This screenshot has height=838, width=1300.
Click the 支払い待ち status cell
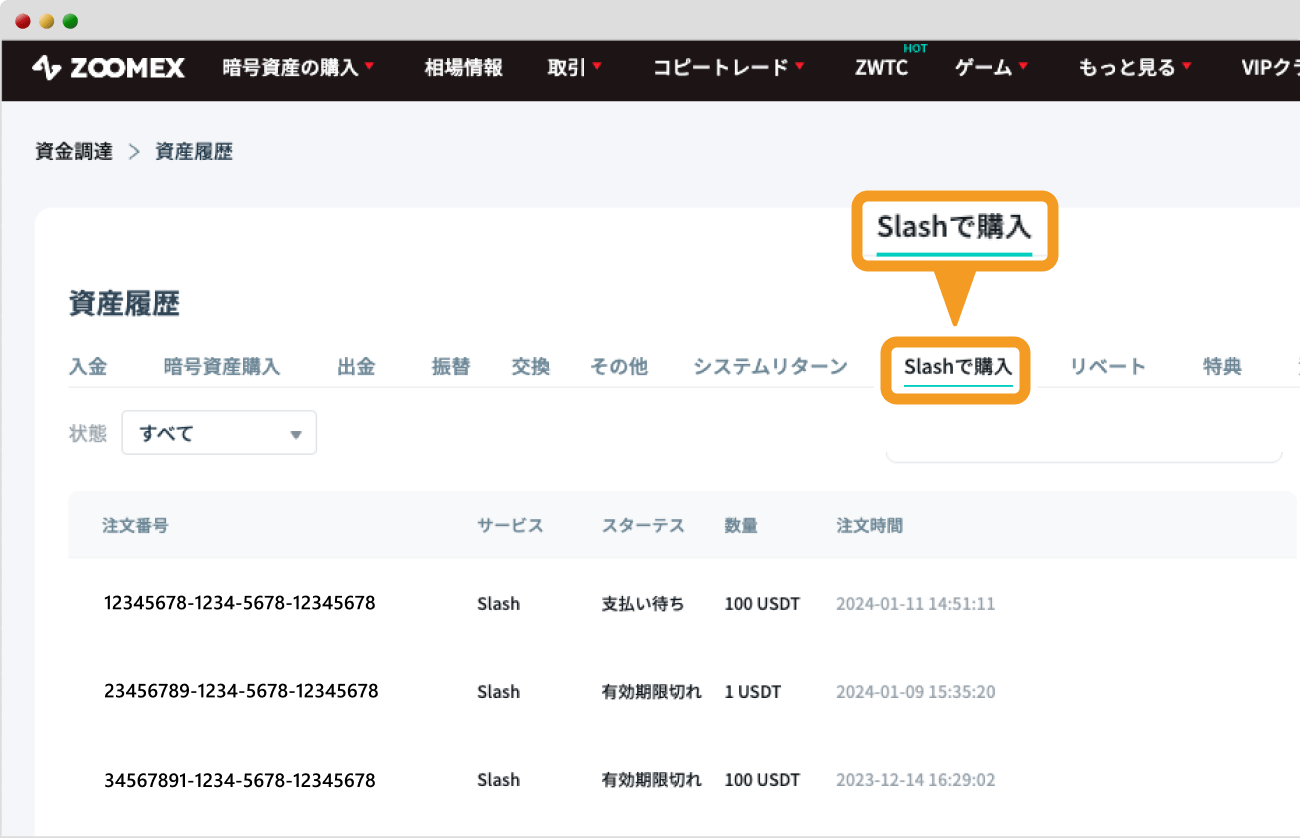[x=643, y=604]
